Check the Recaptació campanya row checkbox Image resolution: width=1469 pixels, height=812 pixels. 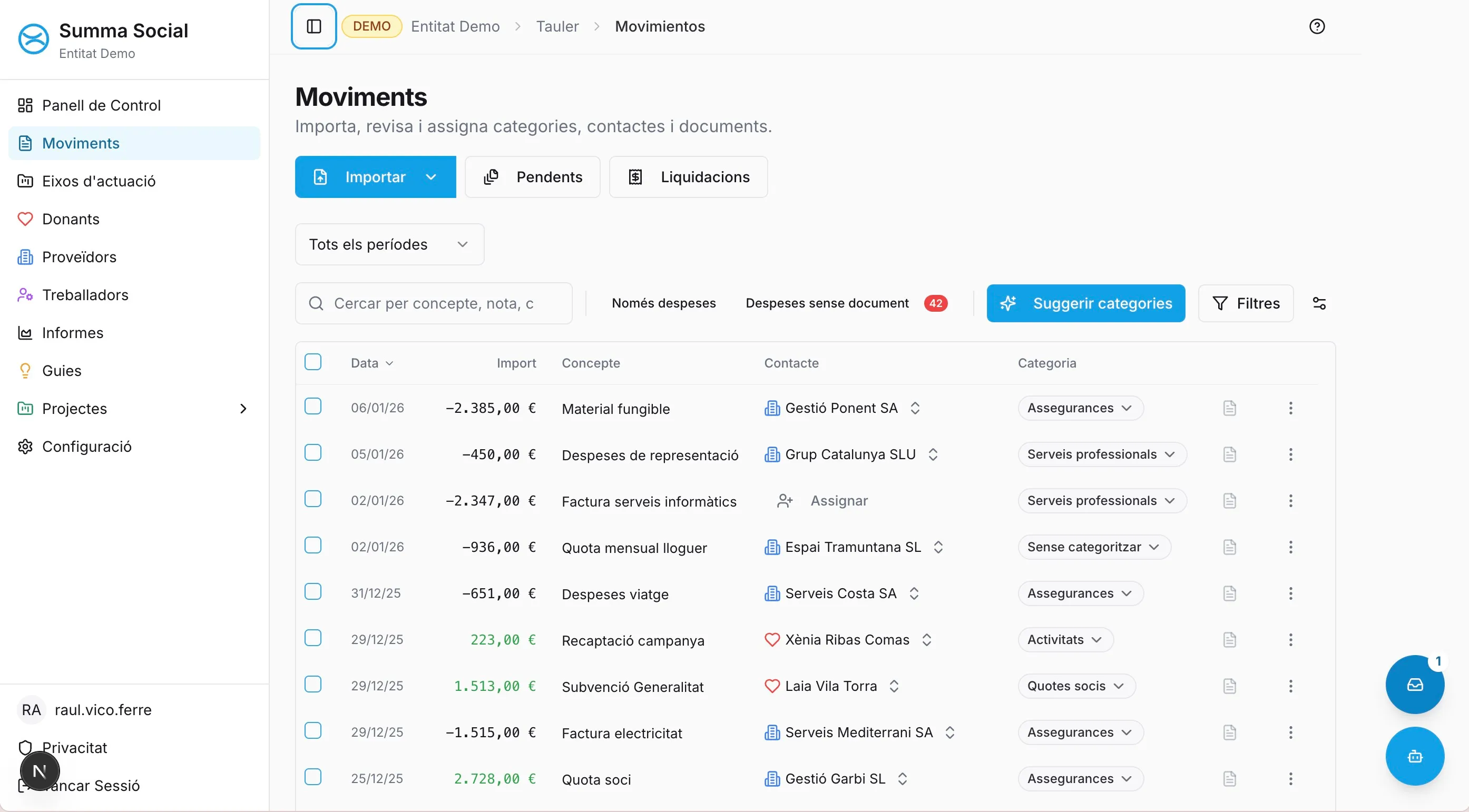(x=313, y=638)
